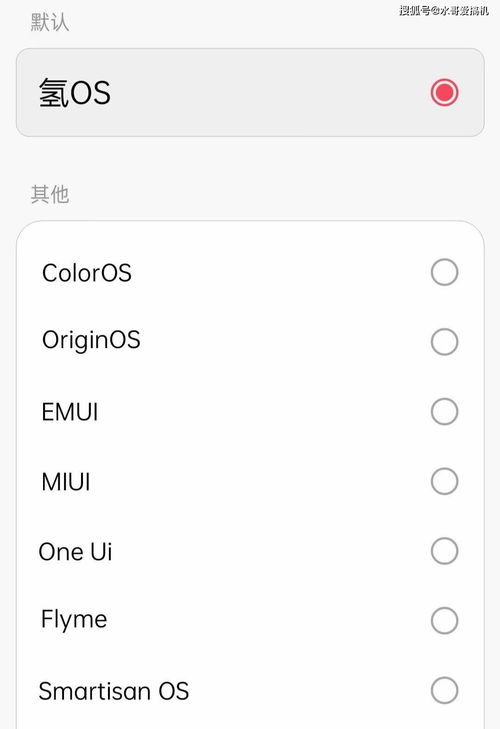Viewport: 500px width, 729px height.
Task: Tap the Smartisan OS text label
Action: click(113, 691)
